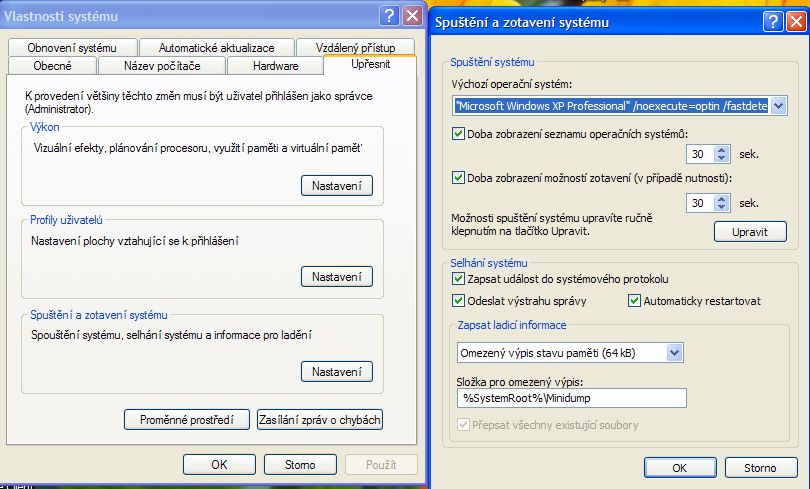Open the Hardware tab

275,66
